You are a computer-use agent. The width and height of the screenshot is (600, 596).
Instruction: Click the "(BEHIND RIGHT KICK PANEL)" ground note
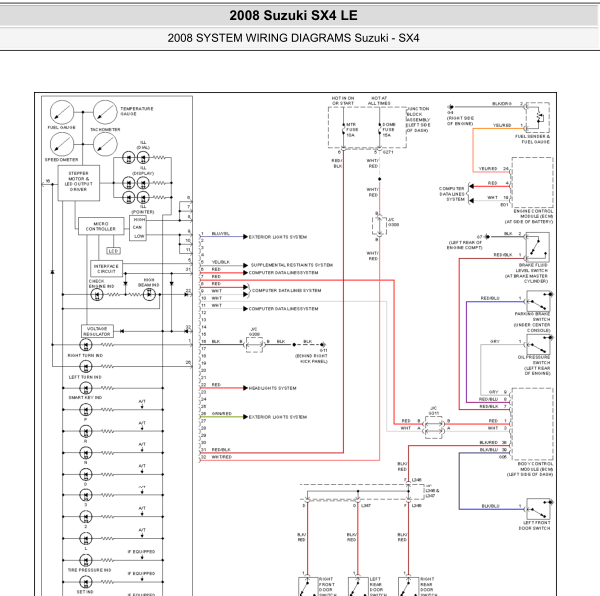(x=311, y=359)
